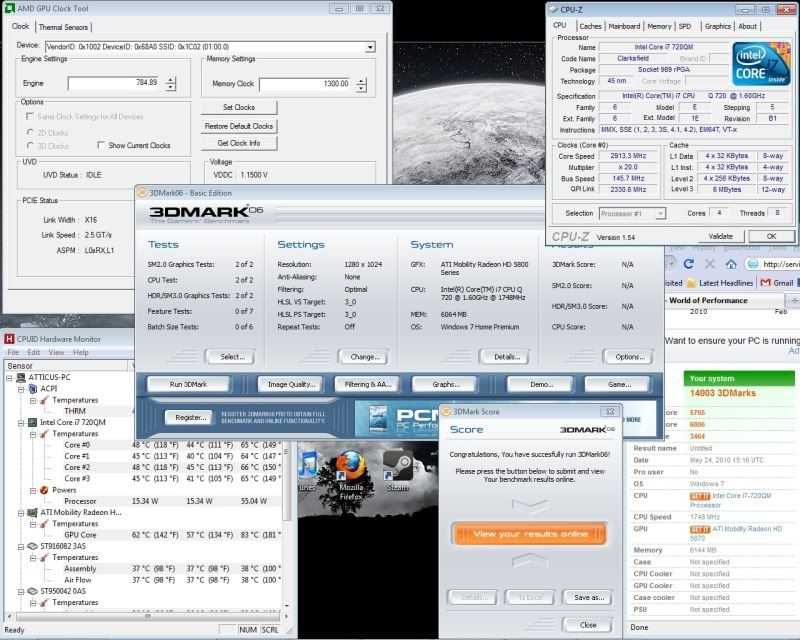Viewport: 800px width, 640px height.
Task: Click the GET IT badge beside ATI Mobility Radeon HD
Action: coord(699,529)
